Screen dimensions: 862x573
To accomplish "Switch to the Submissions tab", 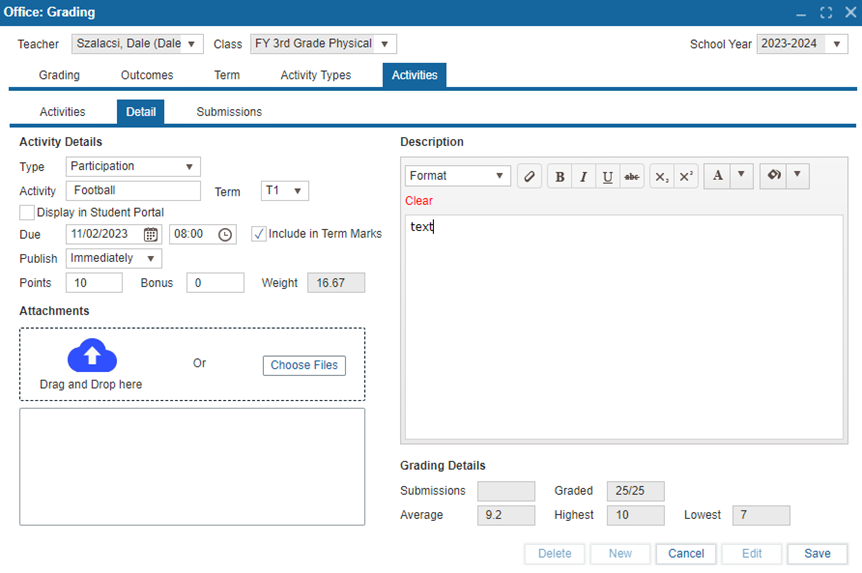I will (x=229, y=112).
